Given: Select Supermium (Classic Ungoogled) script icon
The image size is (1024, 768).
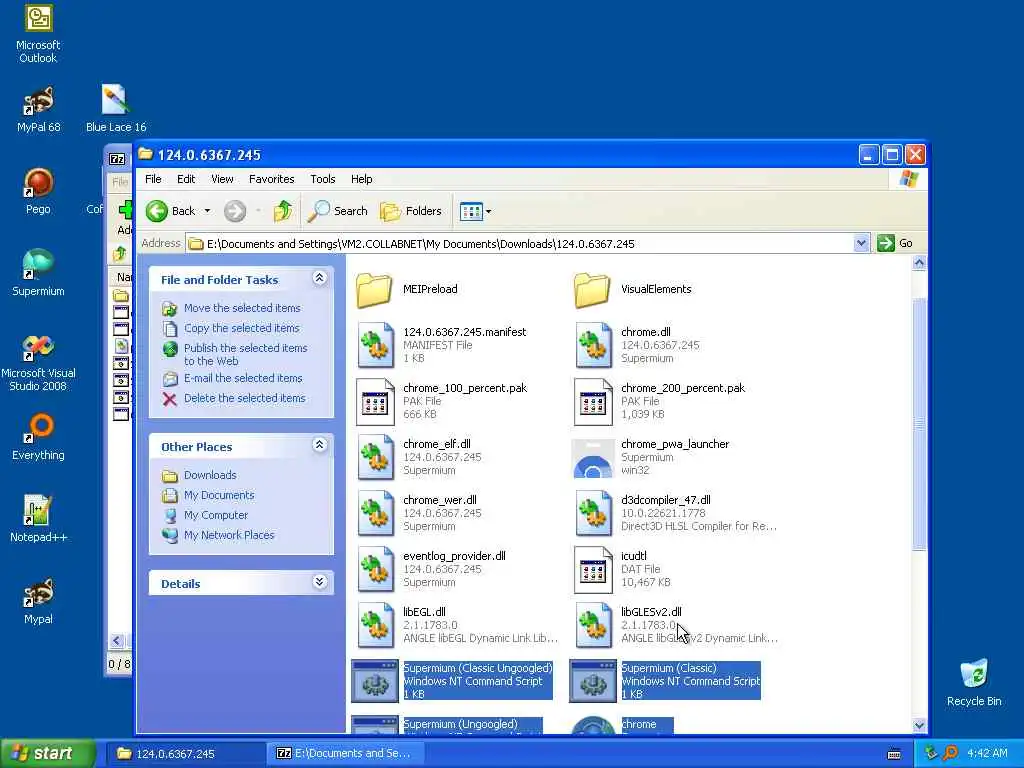Looking at the screenshot, I should [x=375, y=681].
